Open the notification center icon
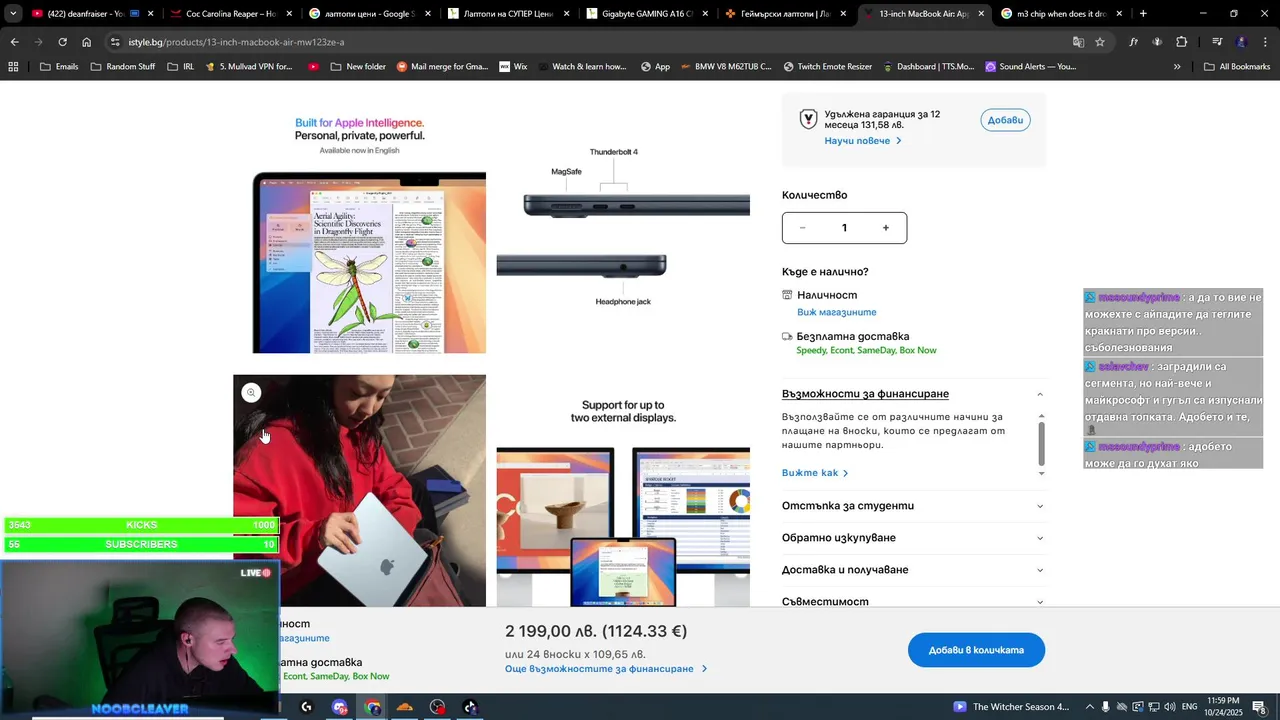1280x720 pixels. click(1259, 707)
